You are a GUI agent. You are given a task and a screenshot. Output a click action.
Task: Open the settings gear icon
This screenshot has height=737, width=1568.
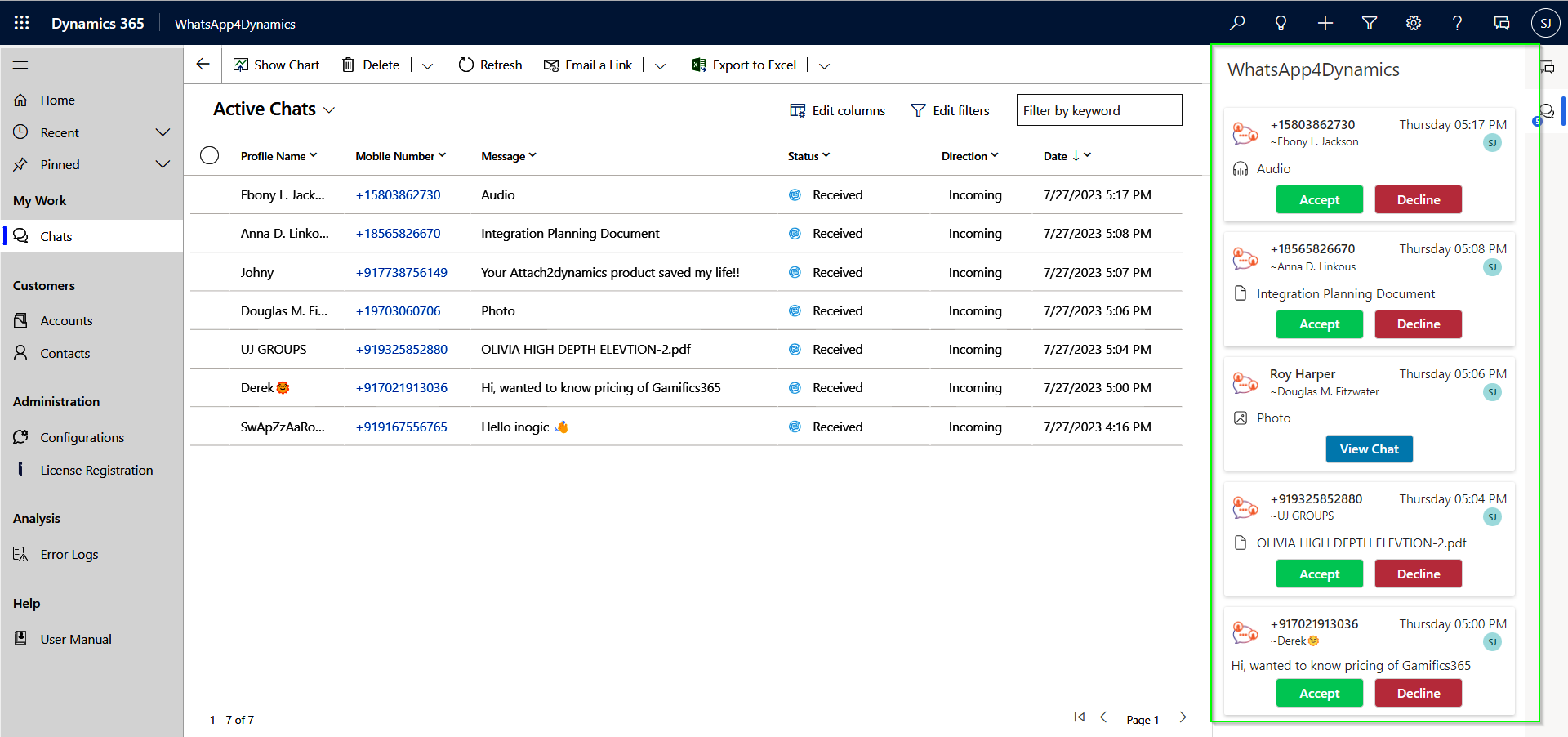1414,23
